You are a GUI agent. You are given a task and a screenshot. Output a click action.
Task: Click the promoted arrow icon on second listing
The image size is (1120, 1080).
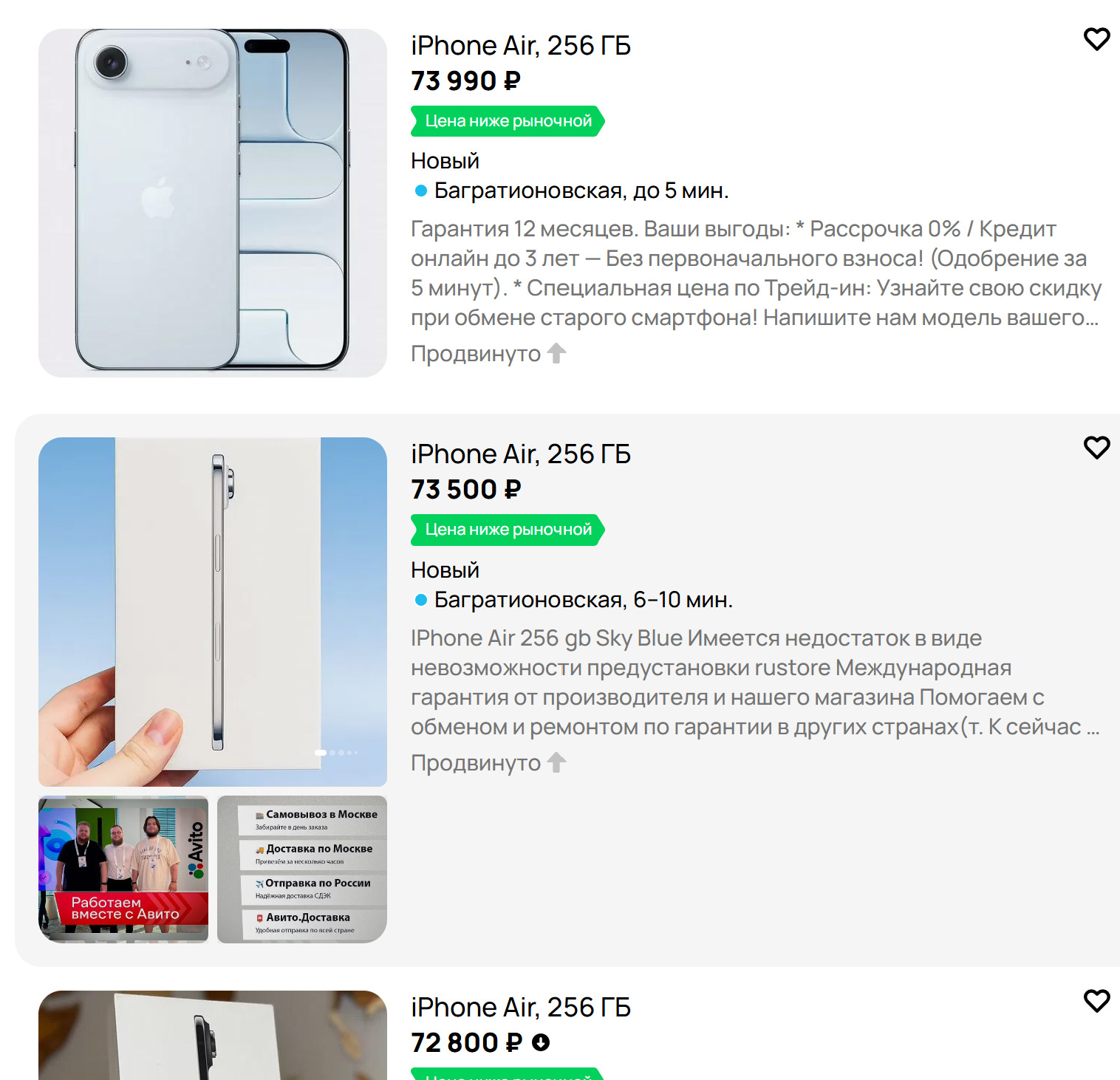557,762
